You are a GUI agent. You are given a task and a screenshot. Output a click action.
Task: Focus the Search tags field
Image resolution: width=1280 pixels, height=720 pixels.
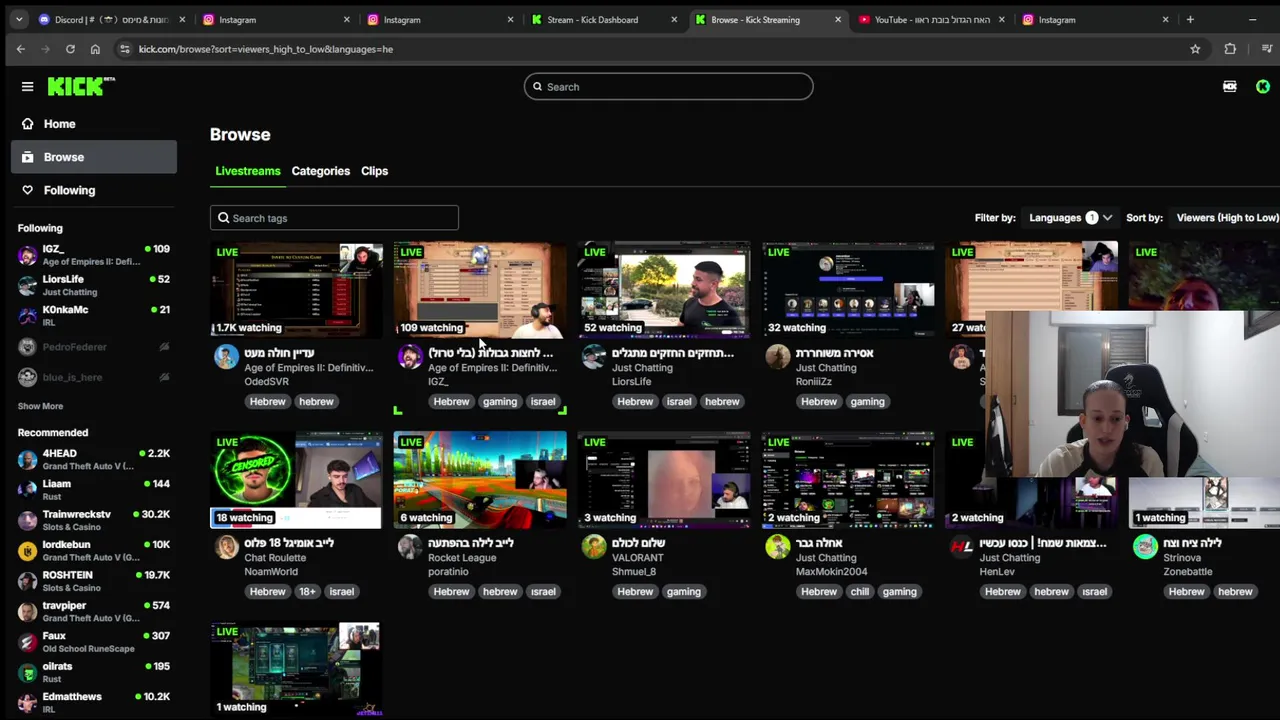tap(334, 218)
